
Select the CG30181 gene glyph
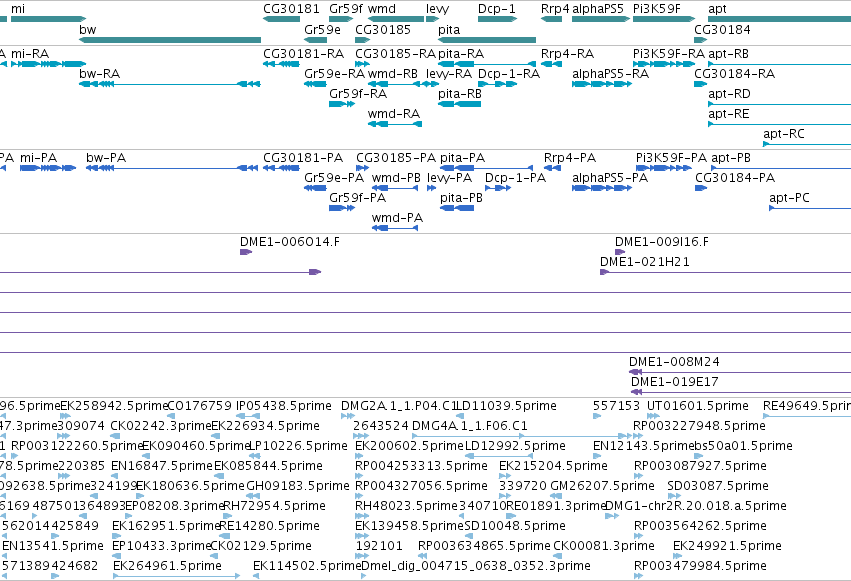[x=281, y=19]
